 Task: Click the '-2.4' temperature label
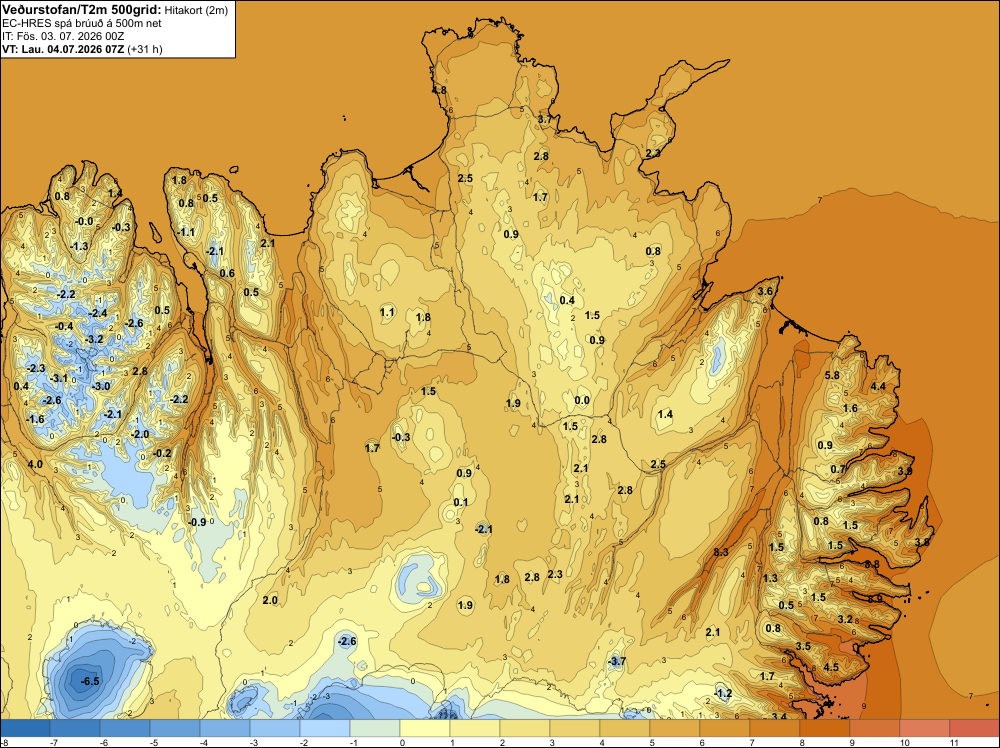(98, 313)
